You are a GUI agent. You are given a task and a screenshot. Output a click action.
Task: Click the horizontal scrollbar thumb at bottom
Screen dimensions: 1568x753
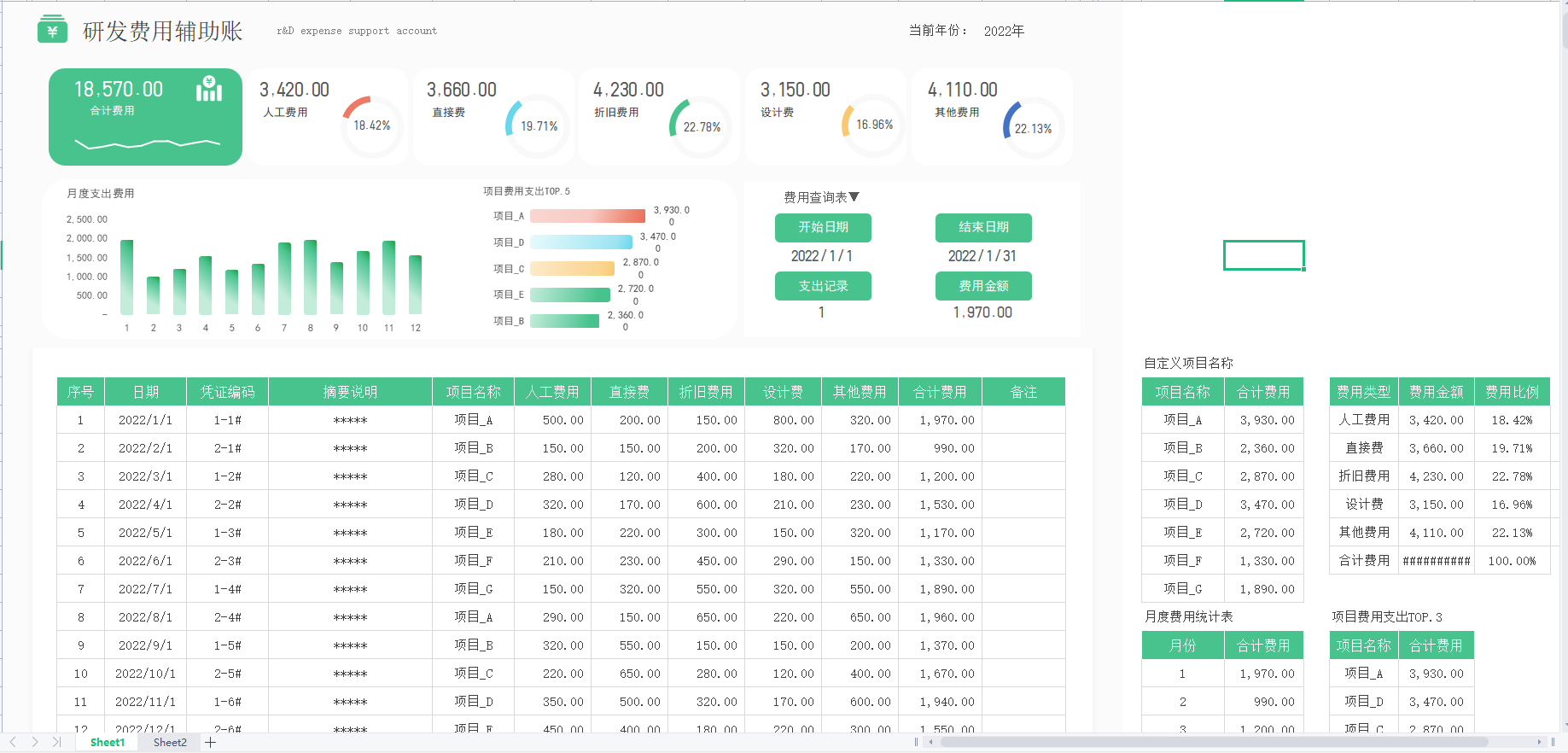[x=1214, y=742]
